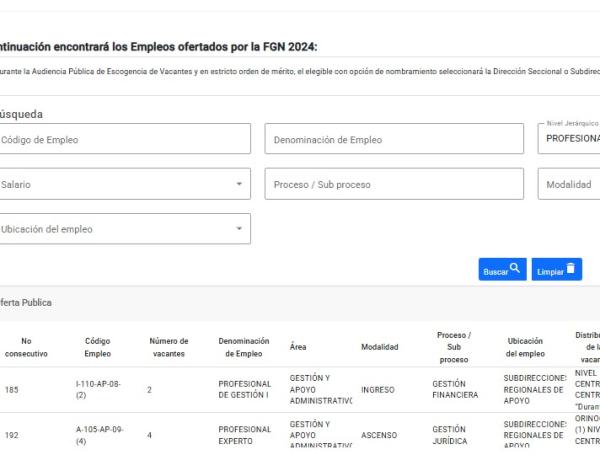Open the Modalidad filter dropdown

pyautogui.click(x=569, y=184)
